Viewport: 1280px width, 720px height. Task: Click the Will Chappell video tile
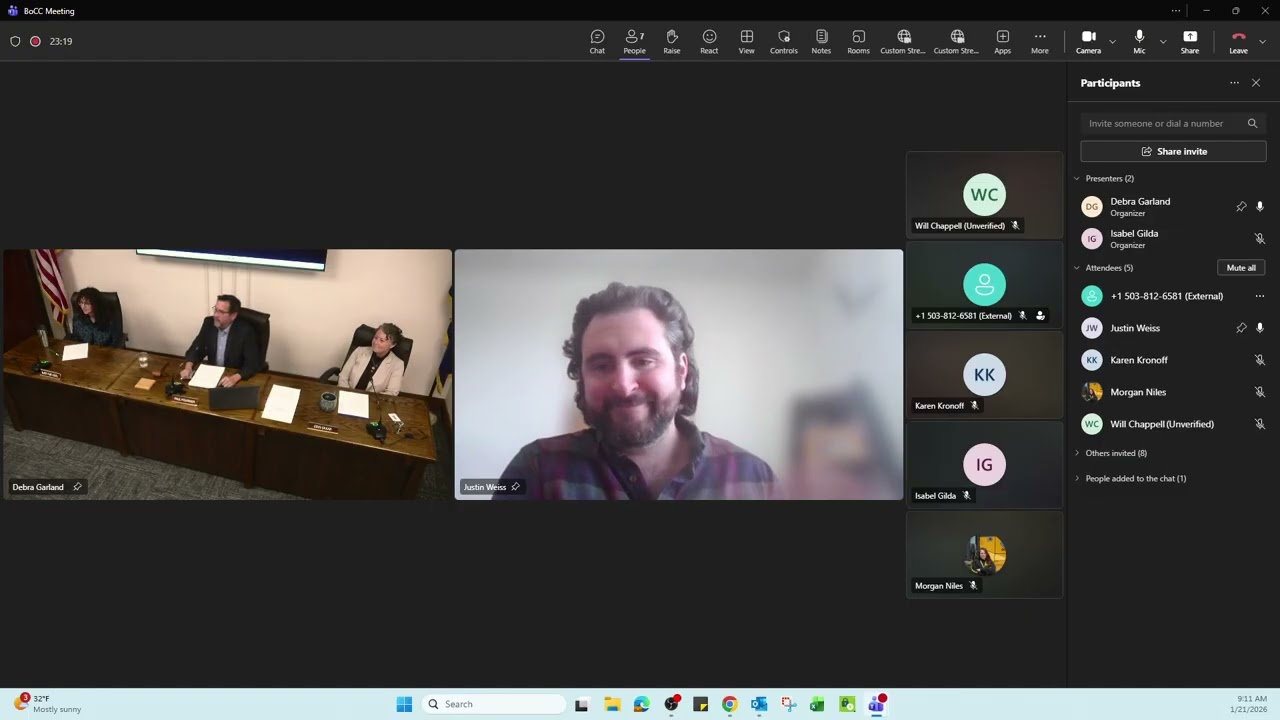pyautogui.click(x=985, y=195)
